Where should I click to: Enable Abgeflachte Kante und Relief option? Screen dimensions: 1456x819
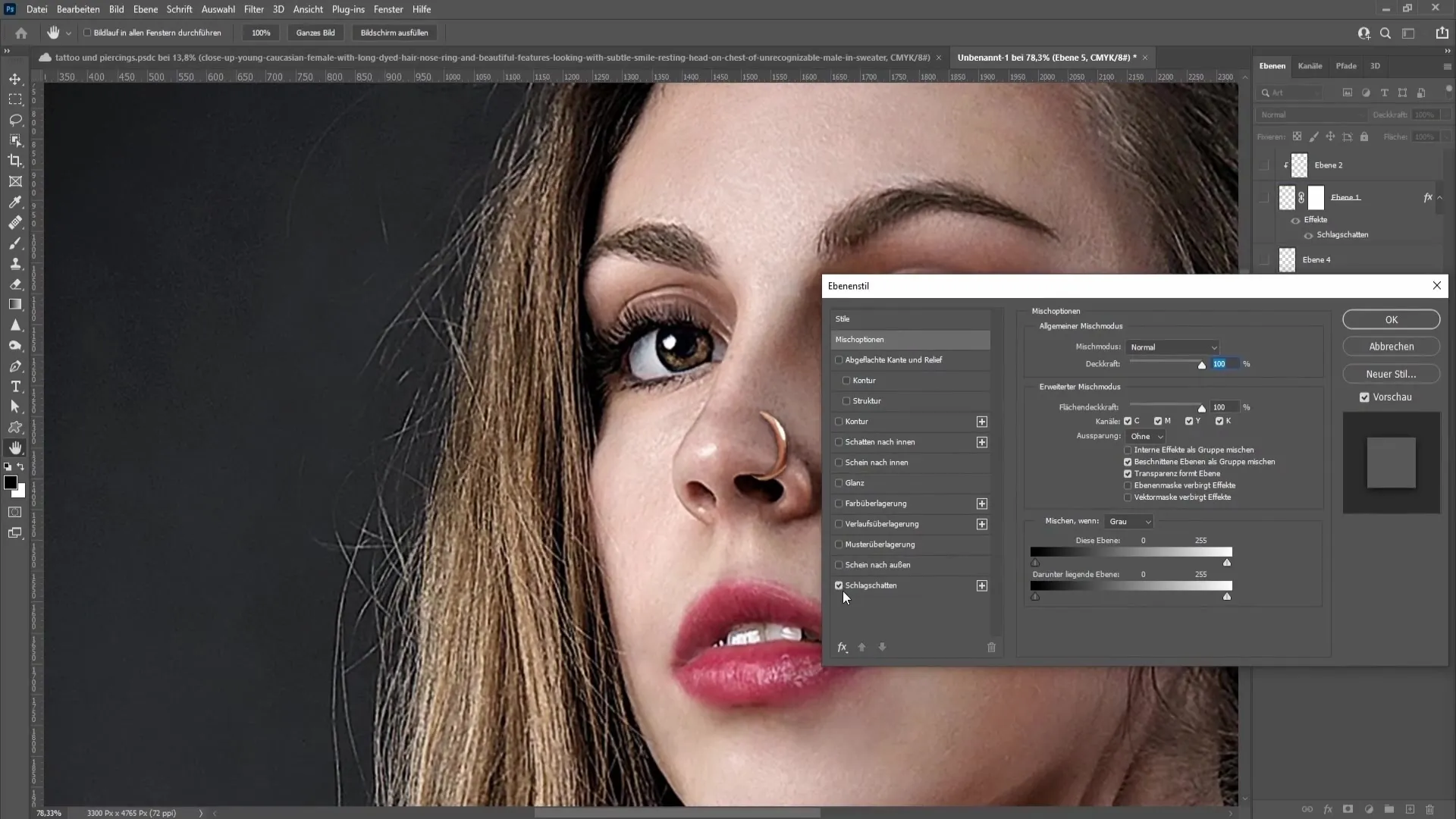838,359
